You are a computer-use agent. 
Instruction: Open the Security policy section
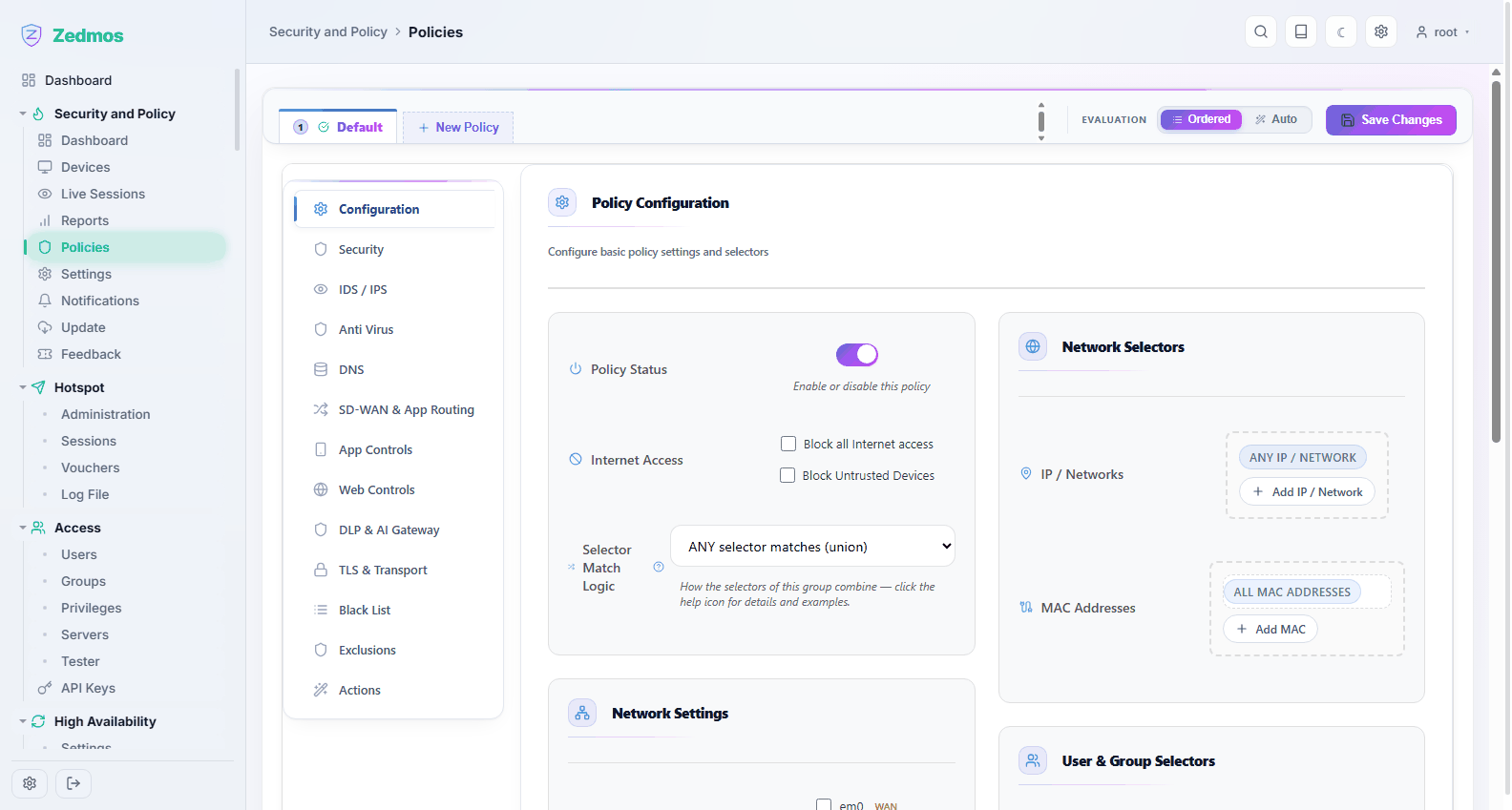pyautogui.click(x=394, y=249)
